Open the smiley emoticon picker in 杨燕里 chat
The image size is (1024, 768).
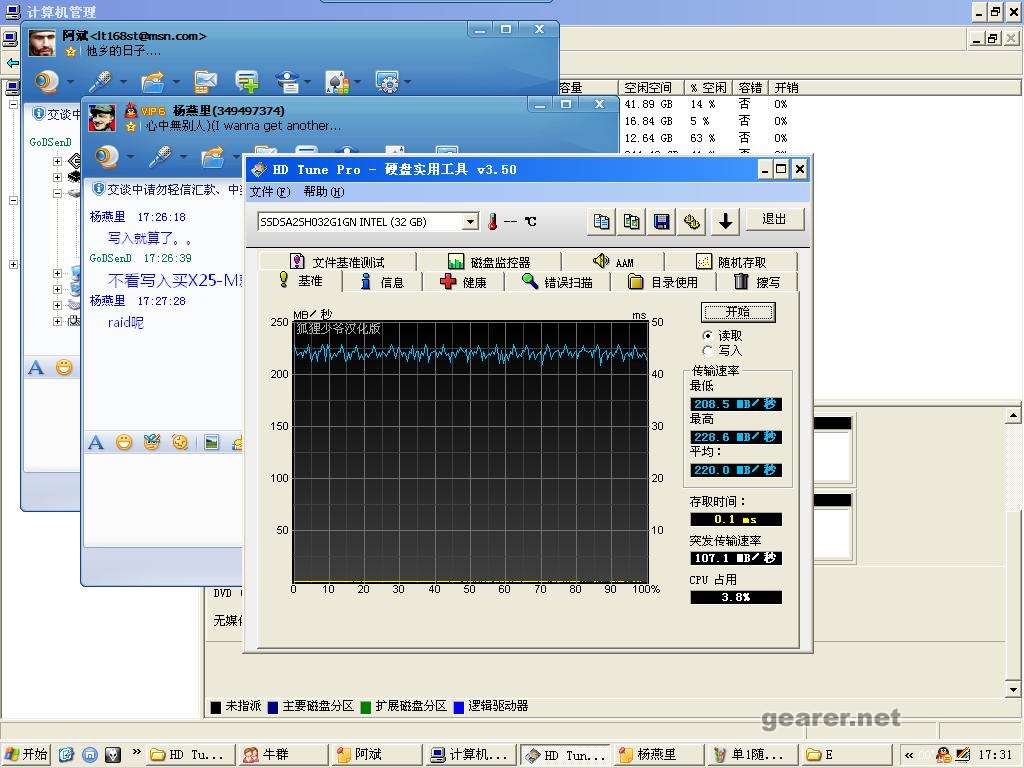click(123, 443)
